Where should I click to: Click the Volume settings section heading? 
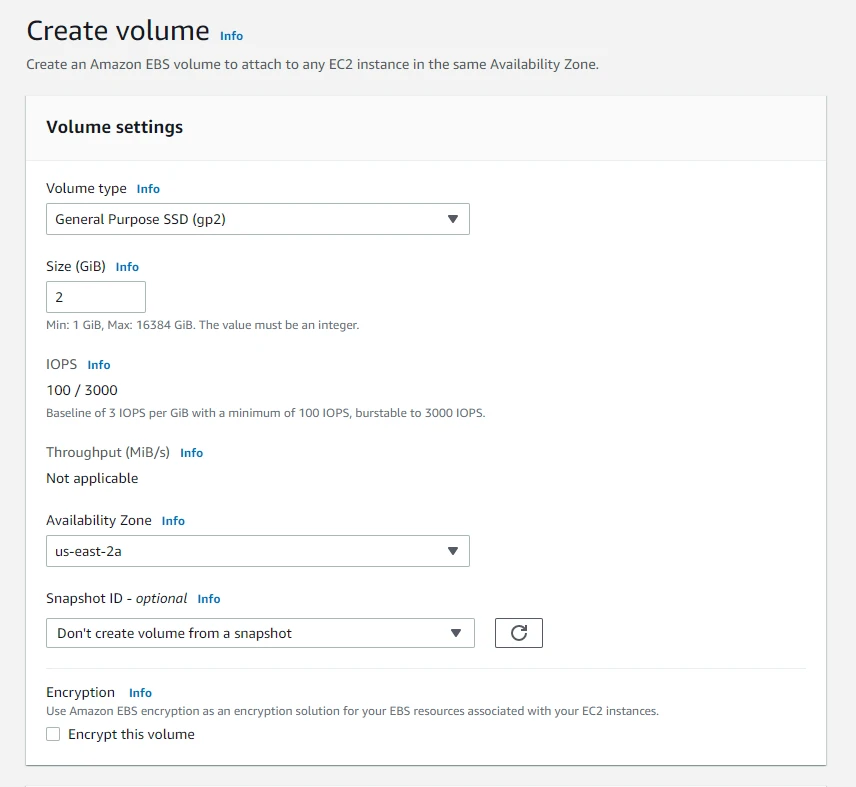point(114,127)
